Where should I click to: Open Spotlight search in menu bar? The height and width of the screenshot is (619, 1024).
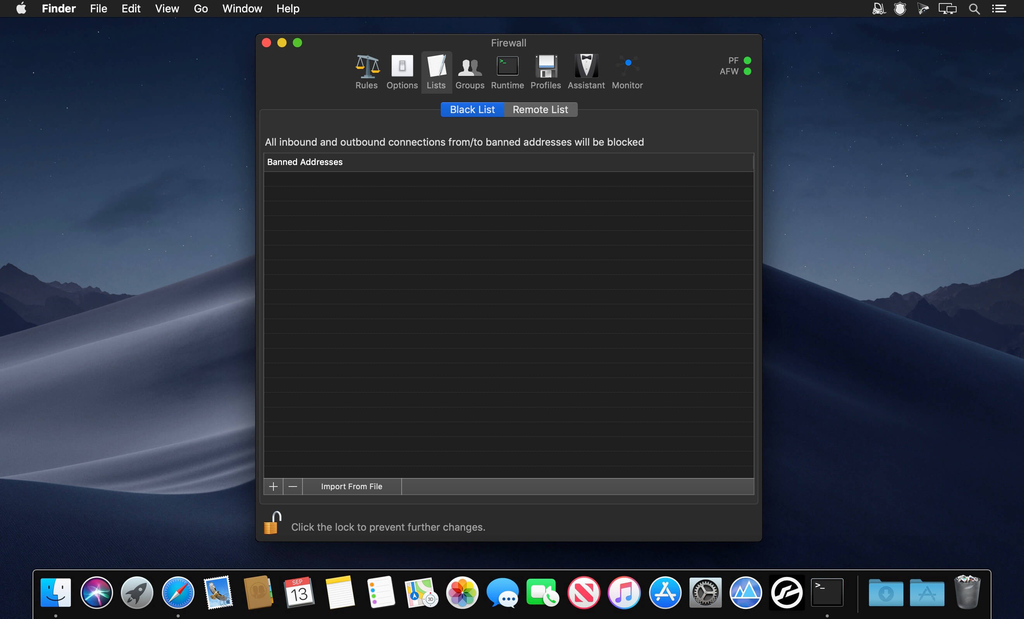point(974,9)
